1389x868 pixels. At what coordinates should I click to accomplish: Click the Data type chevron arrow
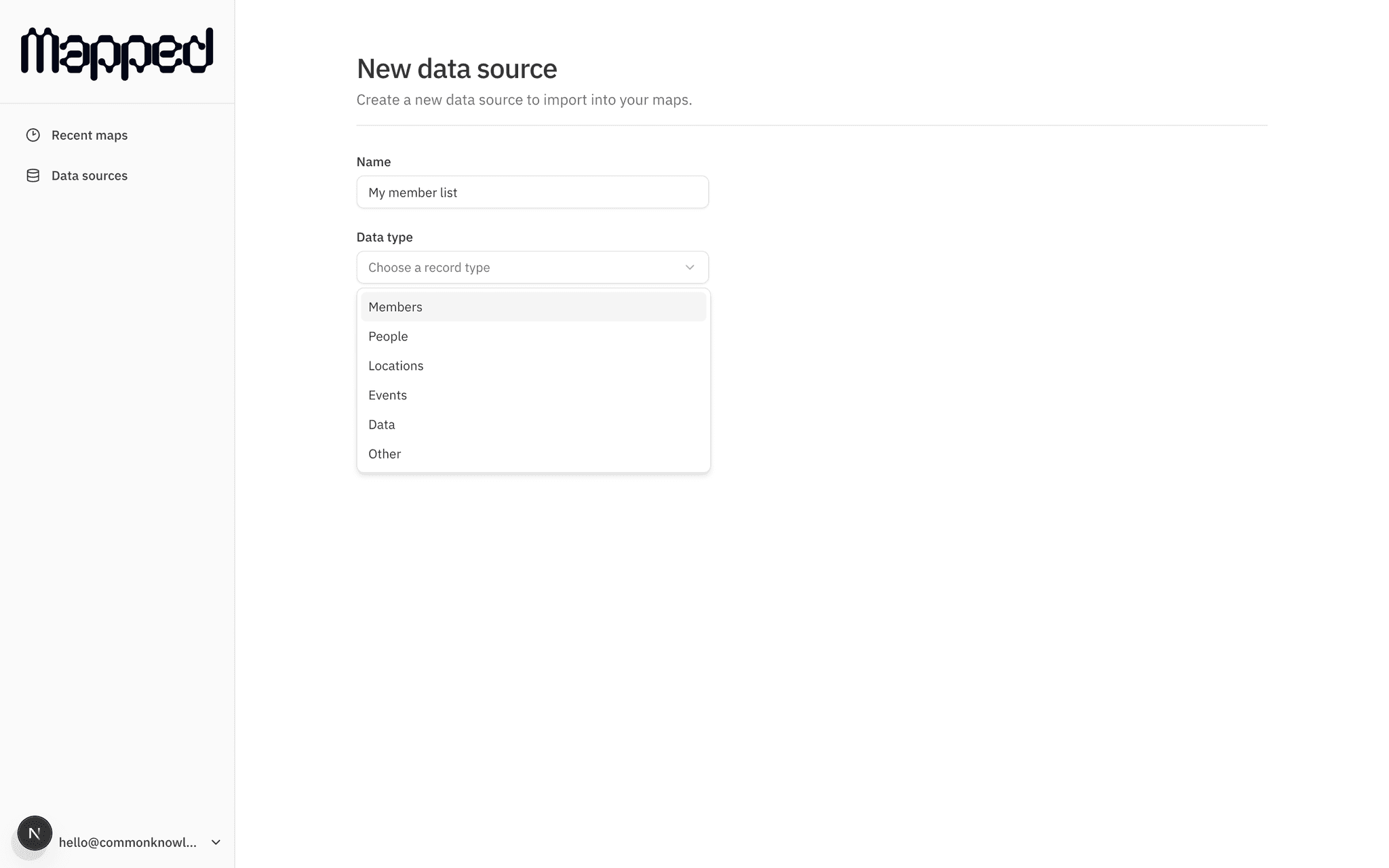point(690,267)
